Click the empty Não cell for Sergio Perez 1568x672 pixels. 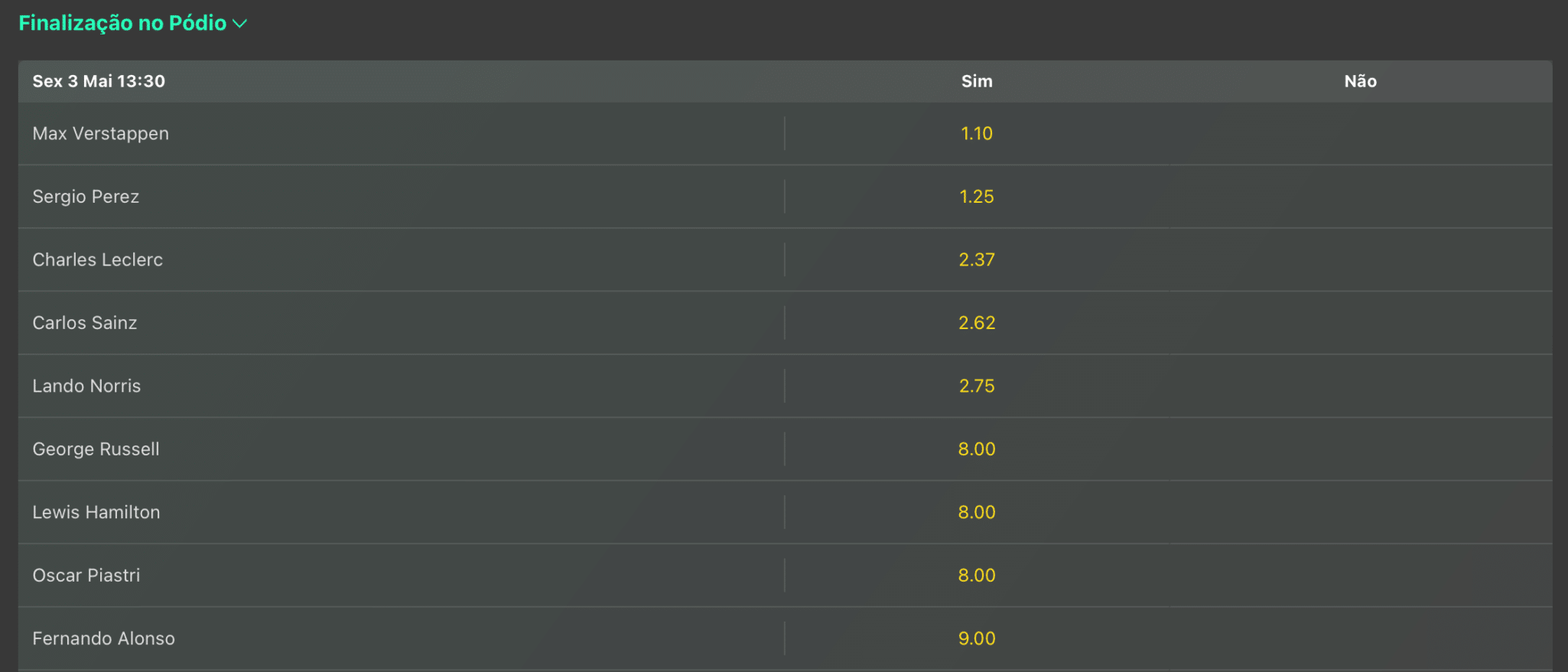tap(1361, 197)
